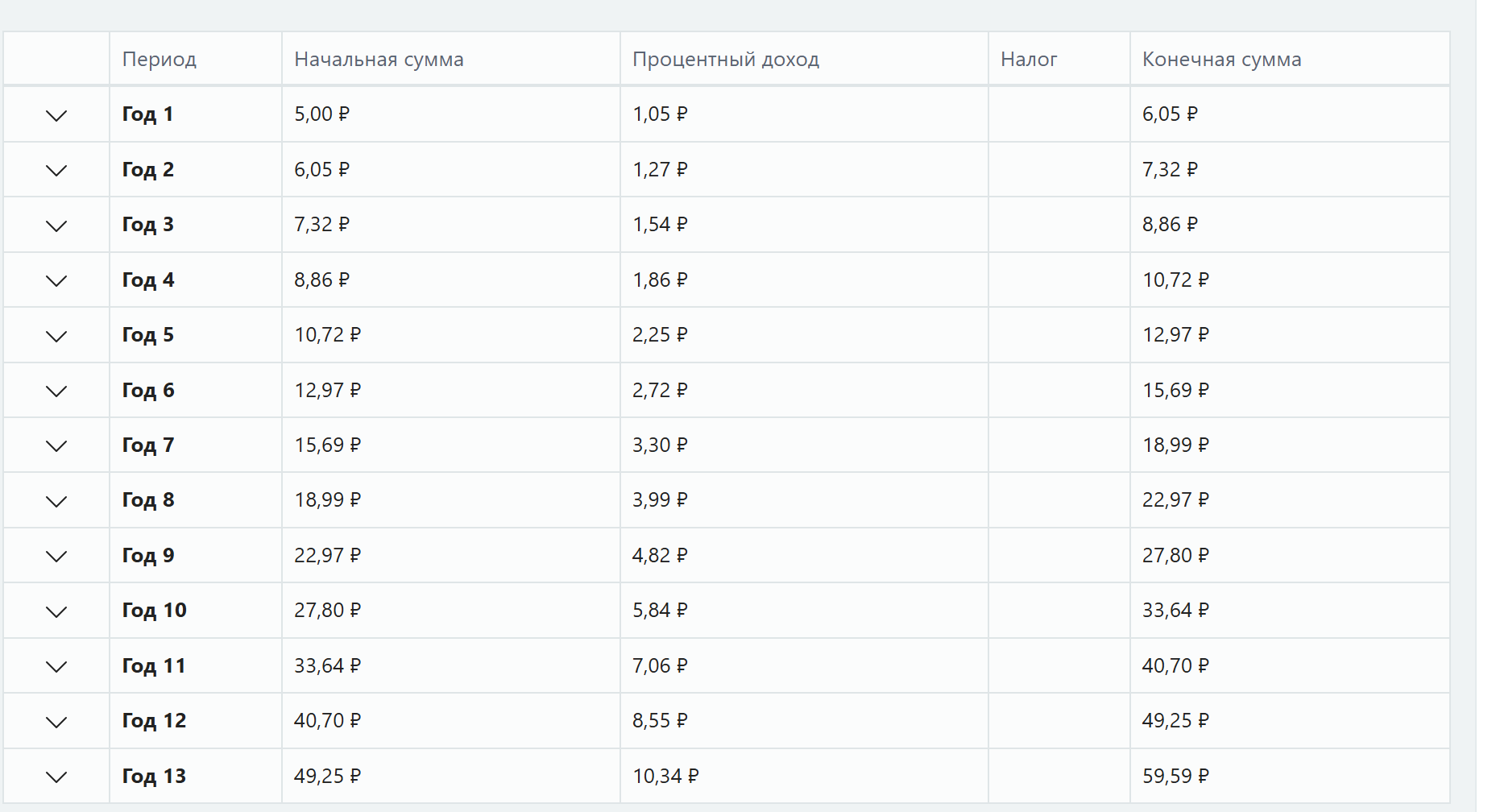Click the Начальная сумма column header
Viewport: 1496px width, 812px height.
click(x=379, y=60)
